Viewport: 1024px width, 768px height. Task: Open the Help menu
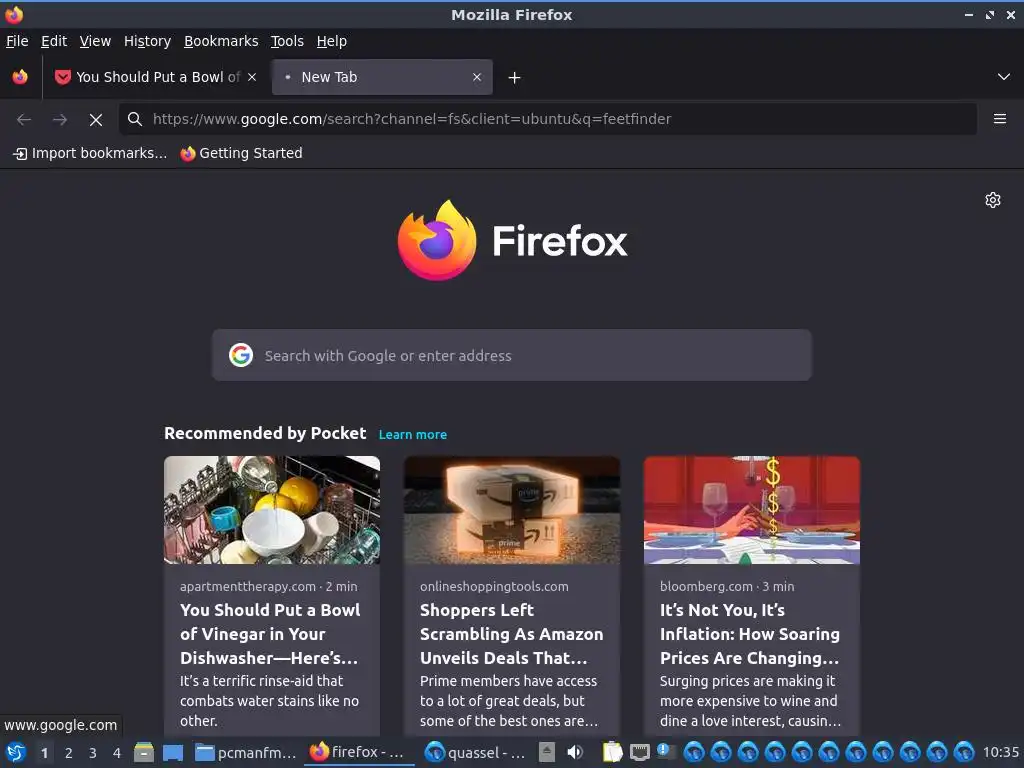[x=332, y=41]
